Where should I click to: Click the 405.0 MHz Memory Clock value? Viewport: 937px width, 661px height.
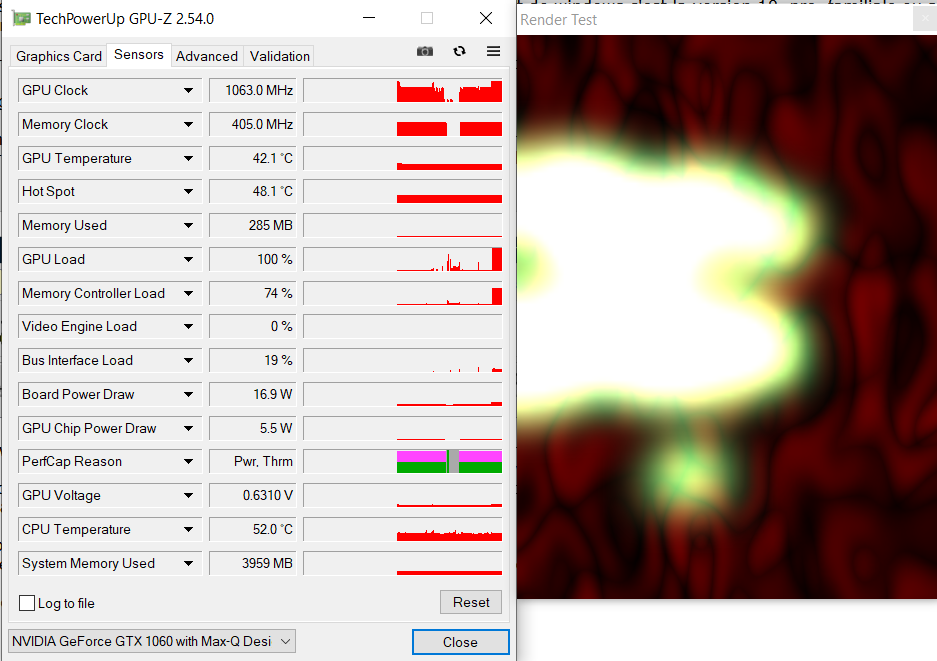[253, 124]
